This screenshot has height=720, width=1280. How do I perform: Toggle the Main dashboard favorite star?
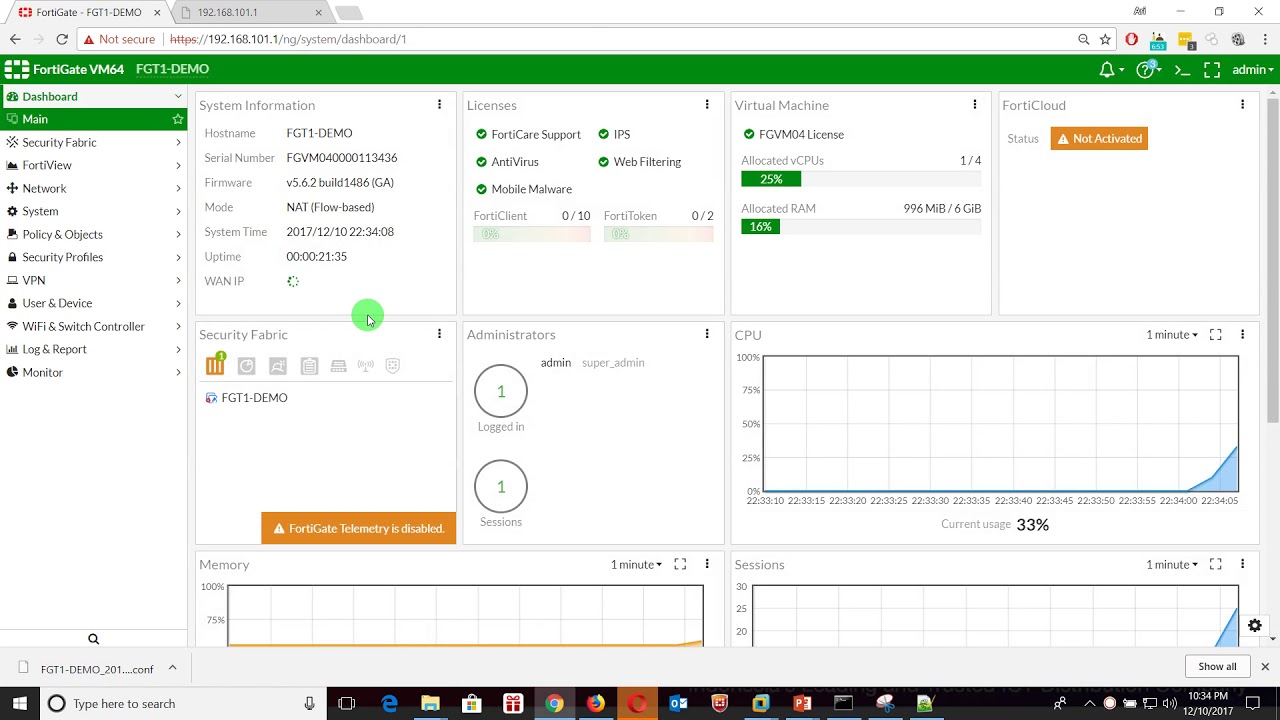point(178,119)
